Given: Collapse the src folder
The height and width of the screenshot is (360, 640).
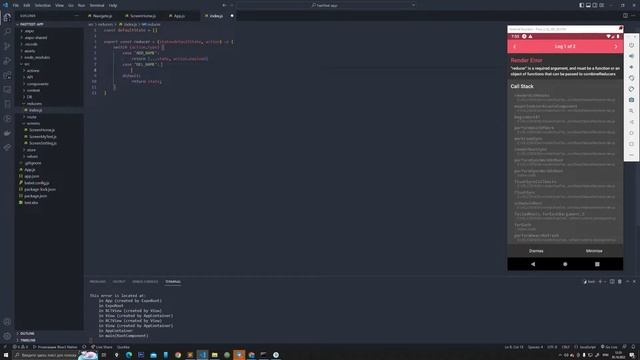Looking at the screenshot, I should 27,64.
